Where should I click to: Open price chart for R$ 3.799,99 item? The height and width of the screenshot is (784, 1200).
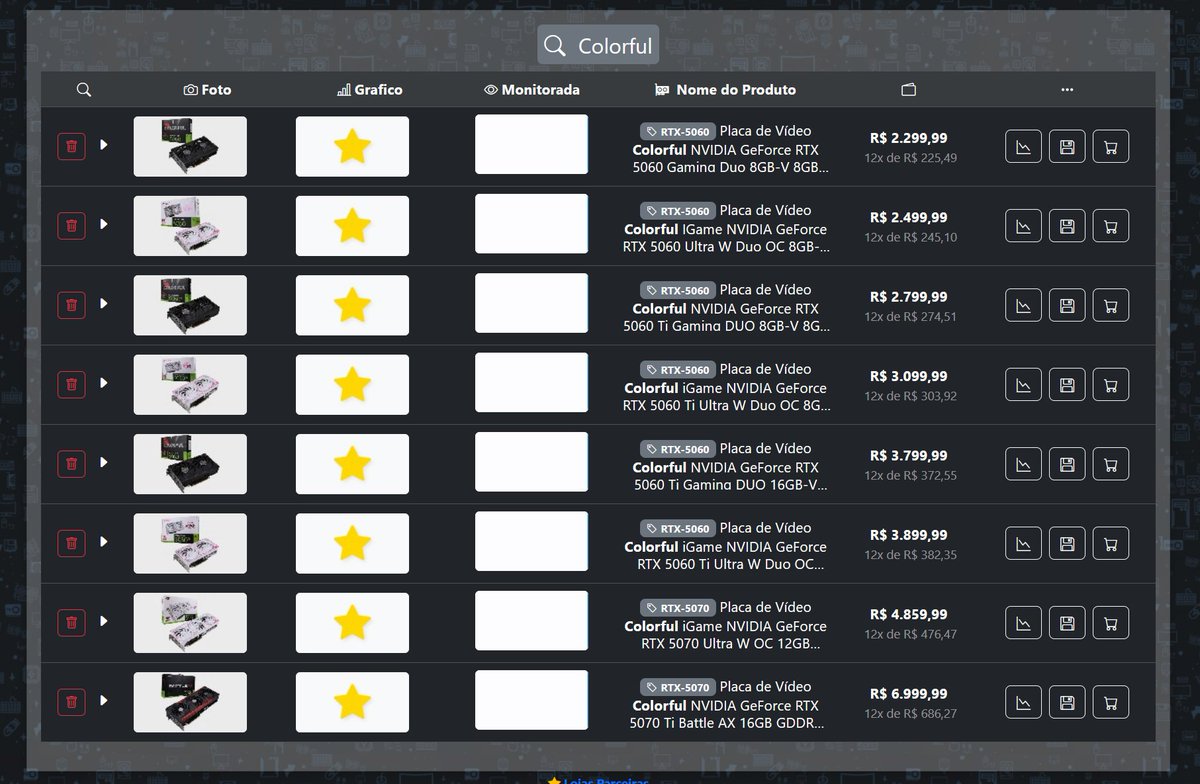[x=1023, y=463]
